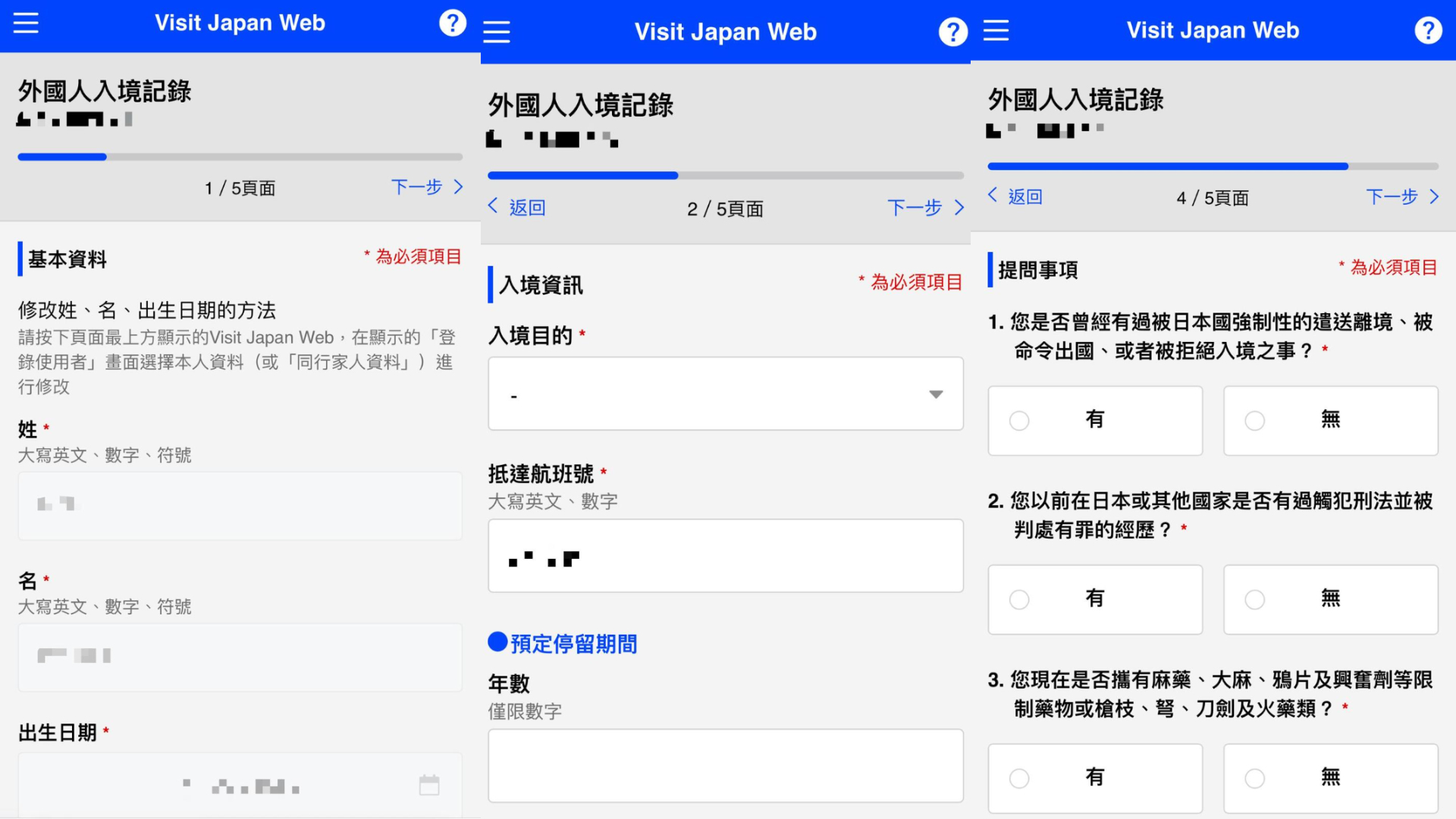Focus the 名 given name input field
This screenshot has width=1456, height=819.
[x=240, y=657]
